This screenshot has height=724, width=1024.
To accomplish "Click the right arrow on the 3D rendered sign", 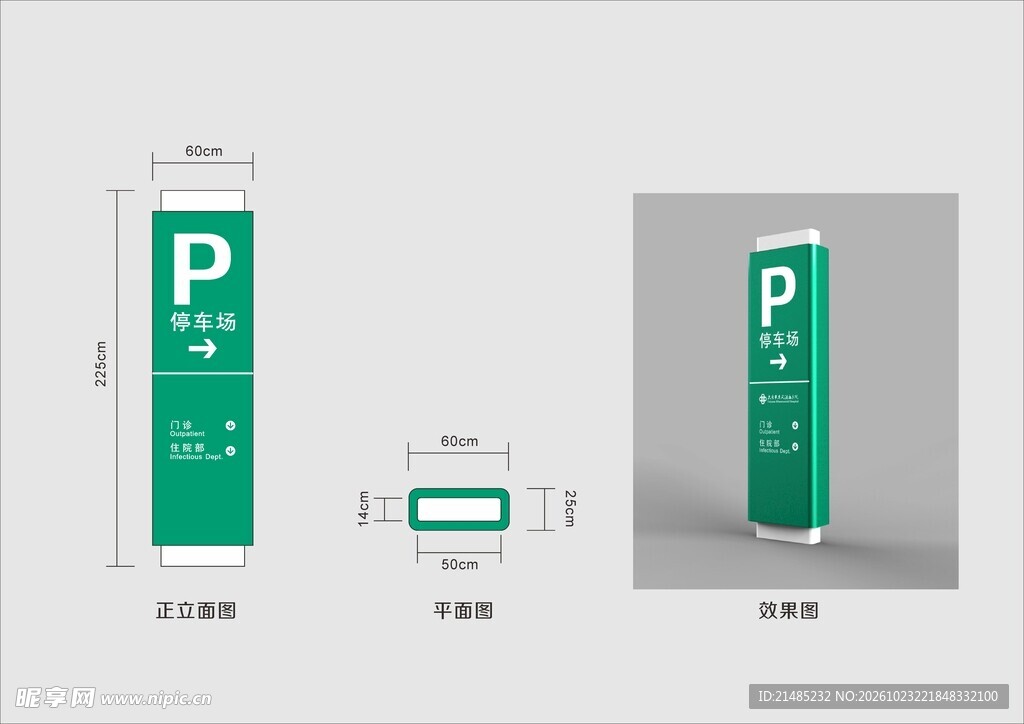I will (778, 361).
